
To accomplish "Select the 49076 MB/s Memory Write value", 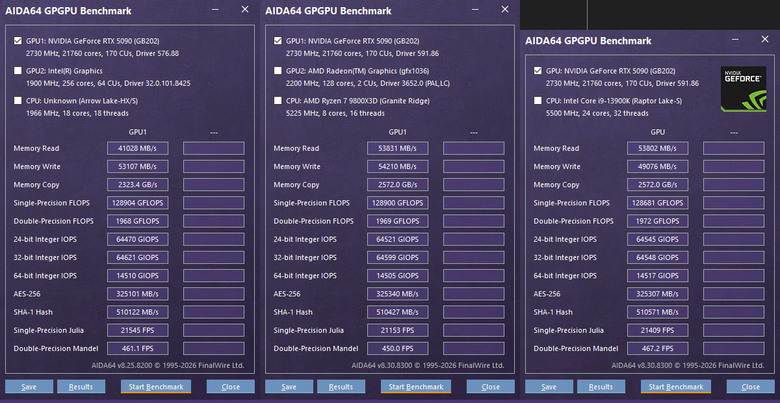I will pos(658,166).
